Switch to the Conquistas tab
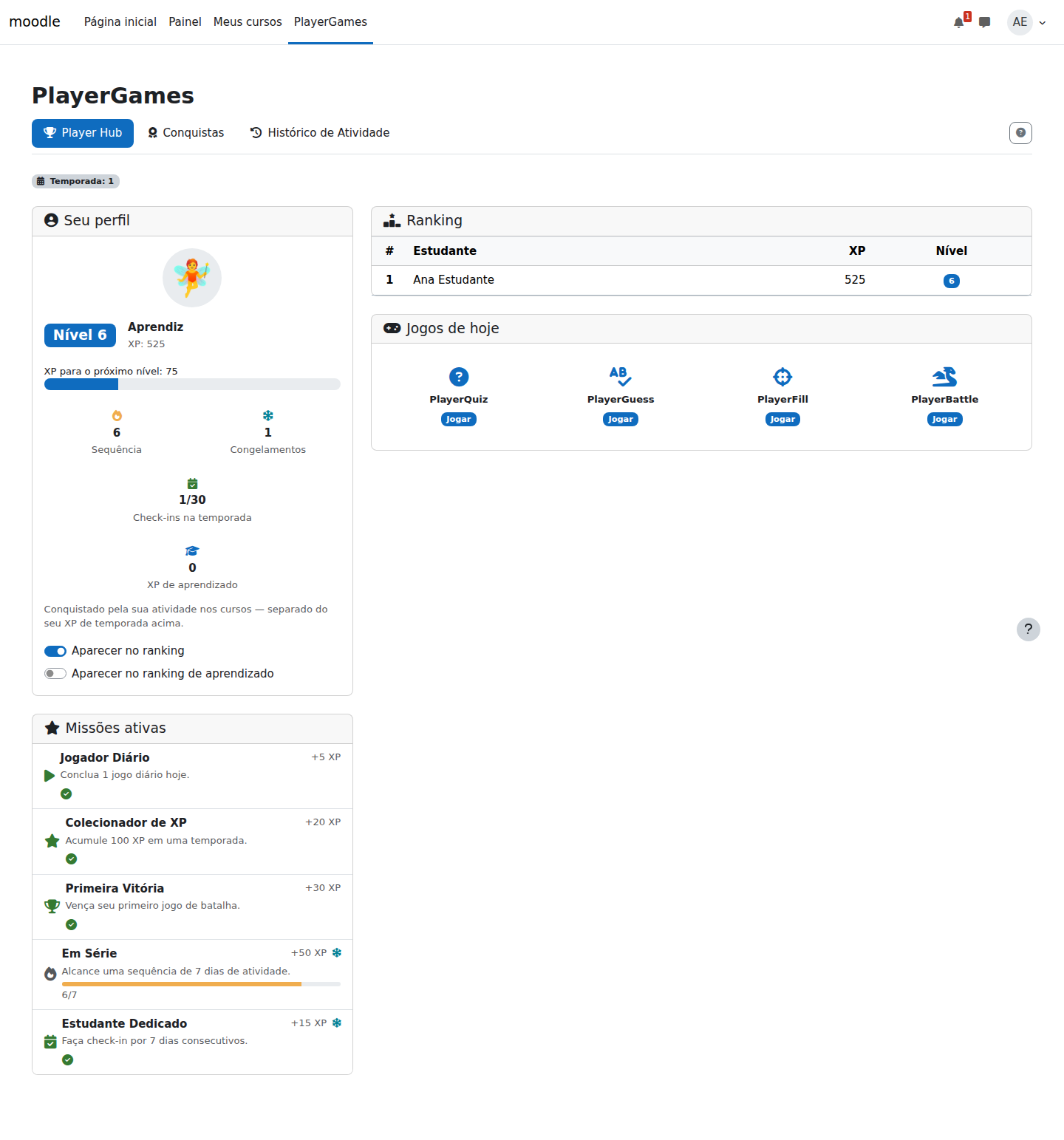Screen dimensions: 1064x1140 tap(186, 133)
